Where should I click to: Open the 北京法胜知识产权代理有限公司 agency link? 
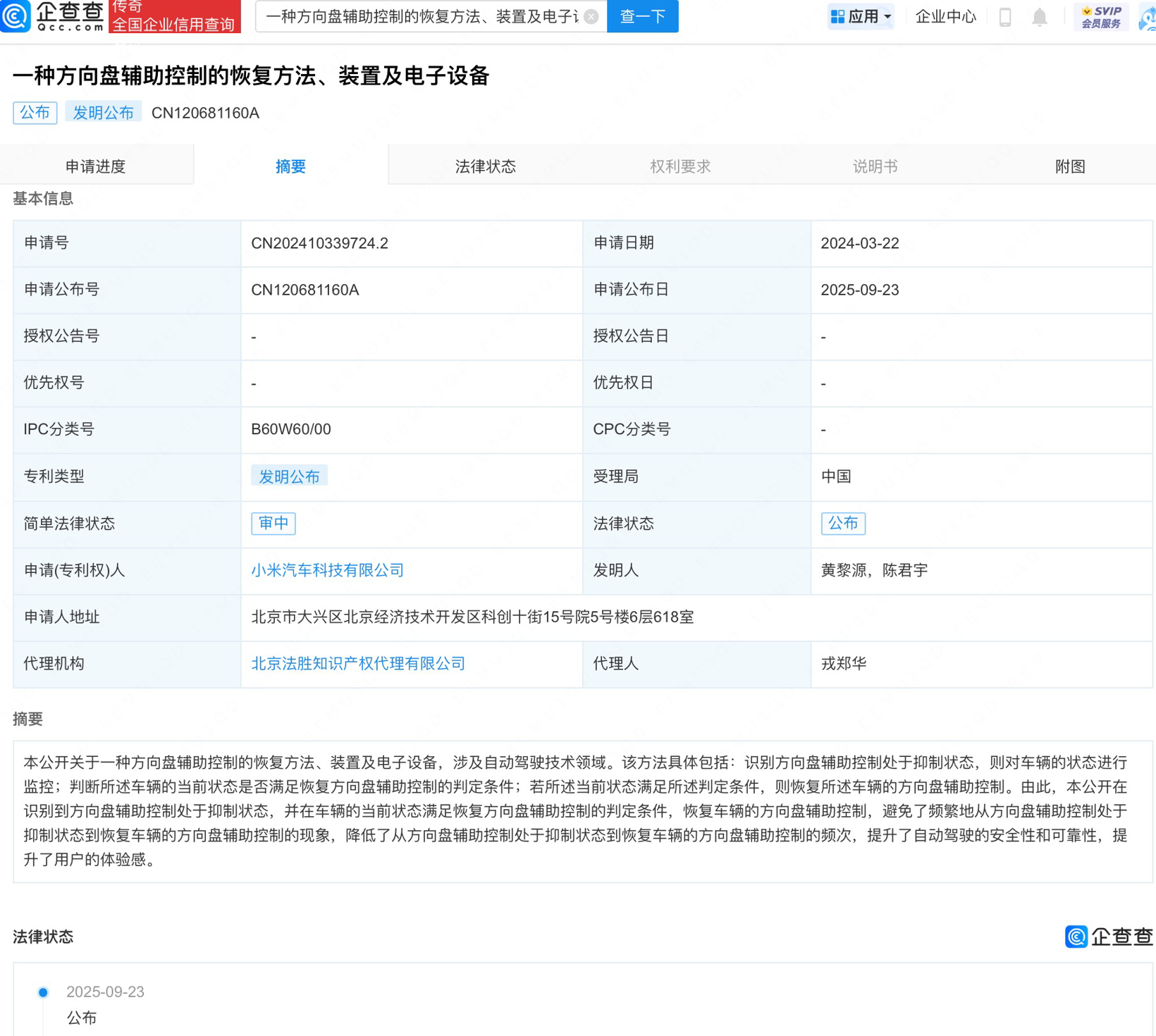pyautogui.click(x=358, y=663)
